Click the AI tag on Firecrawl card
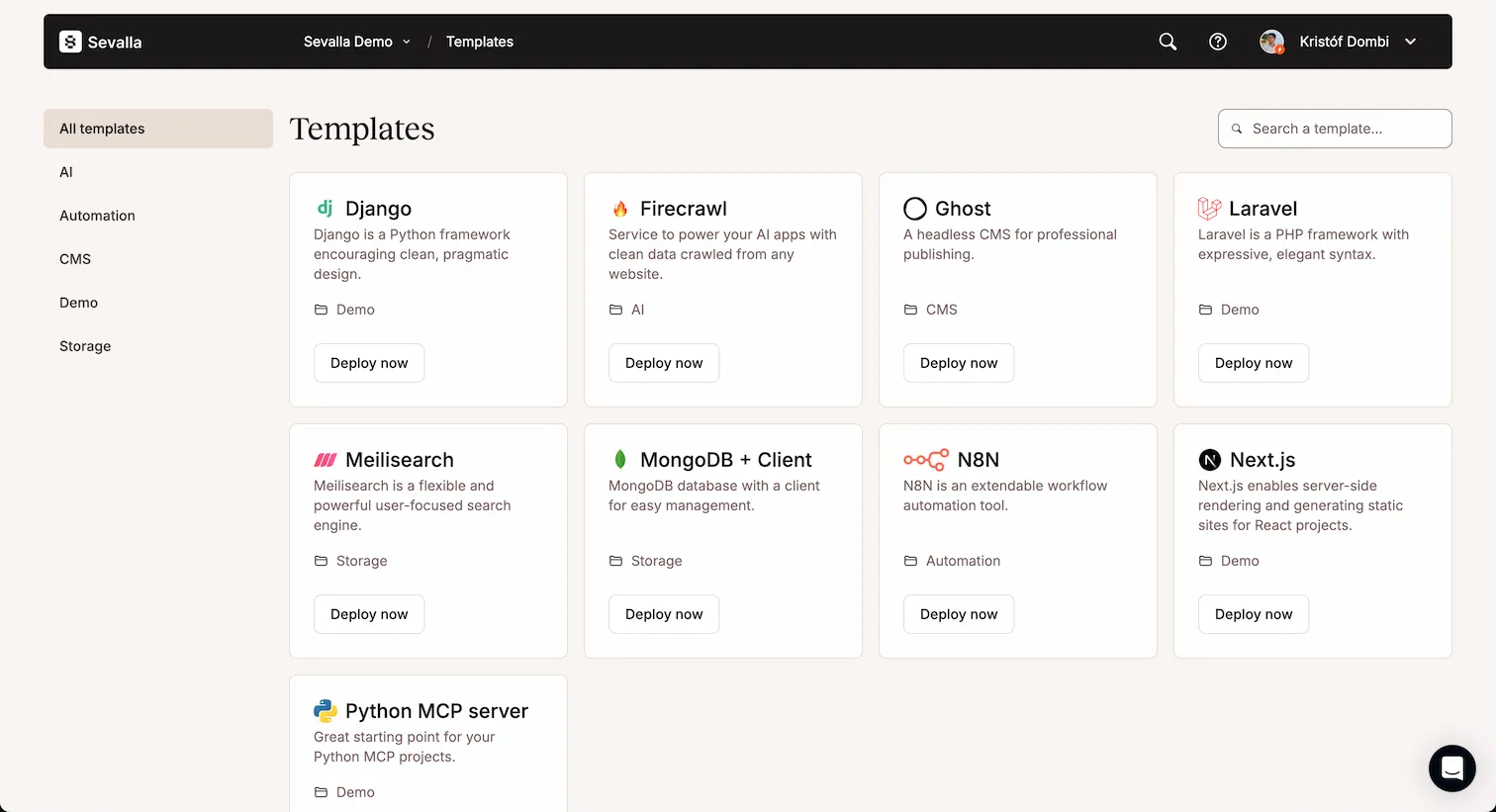 tap(638, 310)
